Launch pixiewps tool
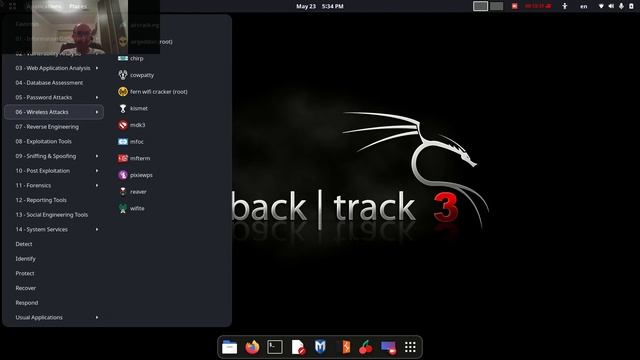 tap(135, 175)
